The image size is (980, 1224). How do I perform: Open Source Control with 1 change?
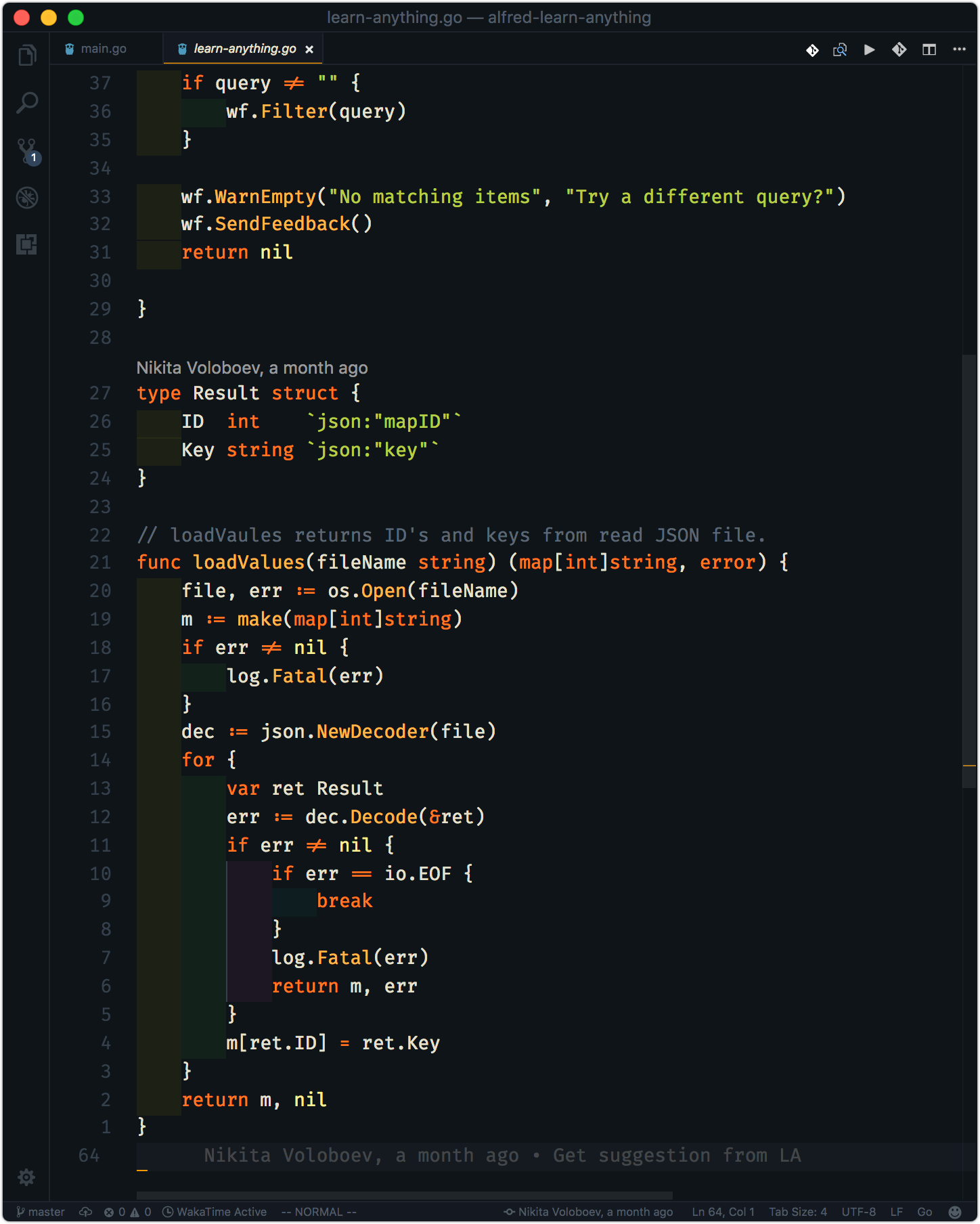tap(28, 151)
